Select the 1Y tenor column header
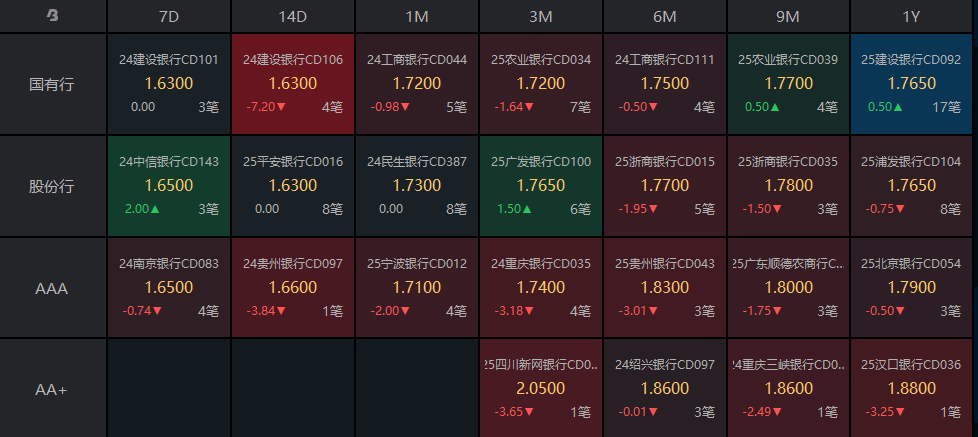Viewport: 978px width, 437px height. tap(912, 16)
